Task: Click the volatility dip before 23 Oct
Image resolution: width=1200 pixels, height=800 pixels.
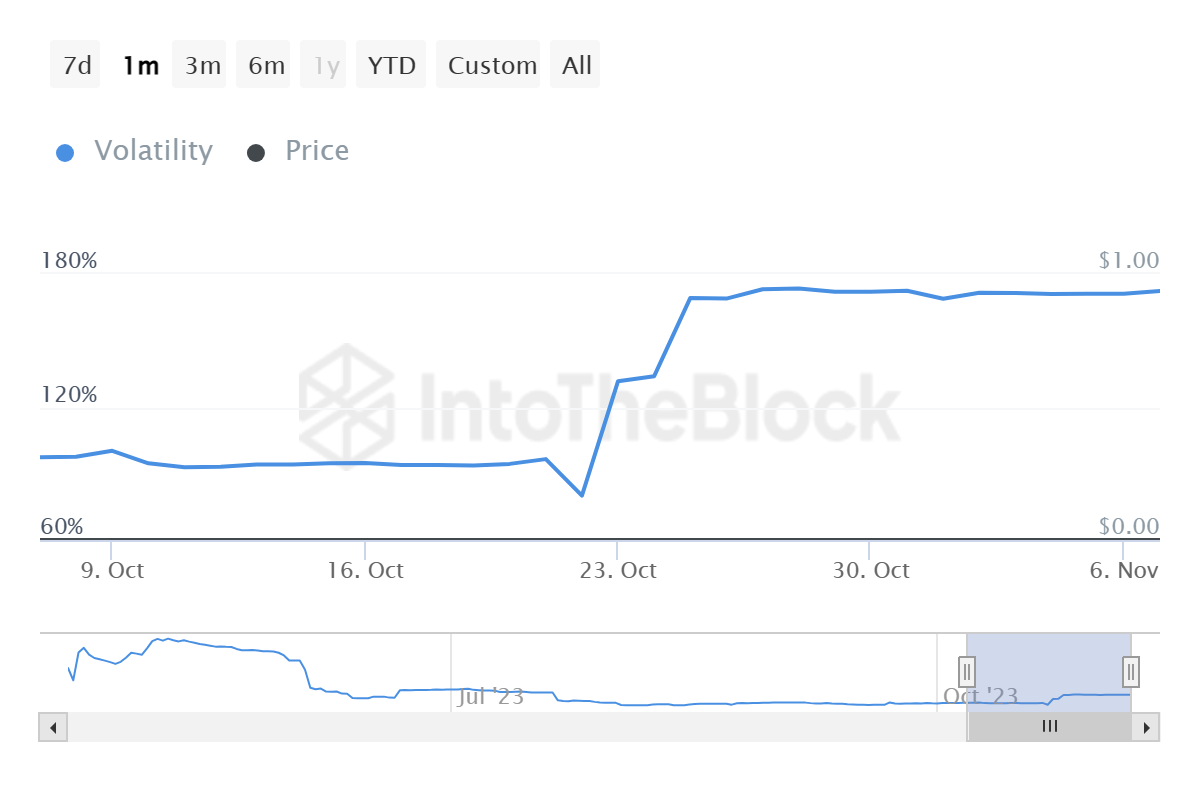Action: pyautogui.click(x=581, y=495)
